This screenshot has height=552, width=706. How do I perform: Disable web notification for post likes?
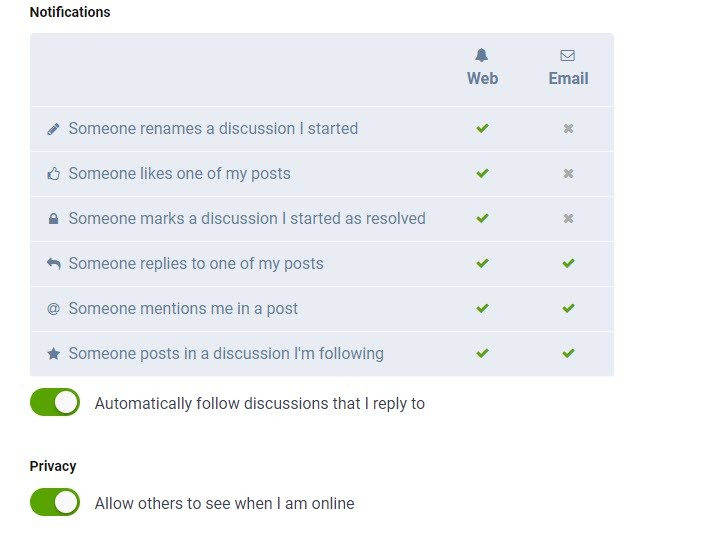point(482,174)
